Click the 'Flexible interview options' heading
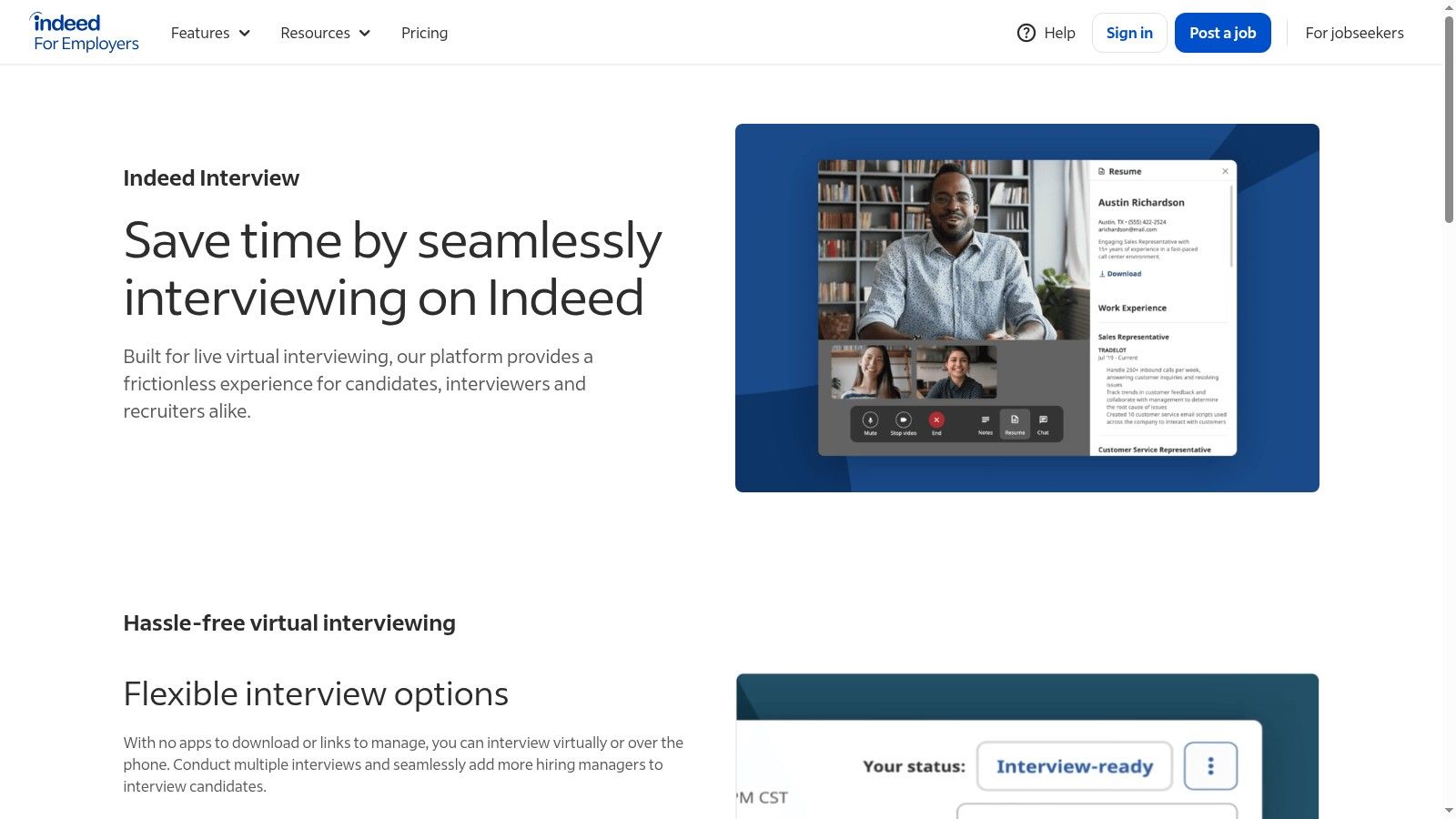 point(316,693)
